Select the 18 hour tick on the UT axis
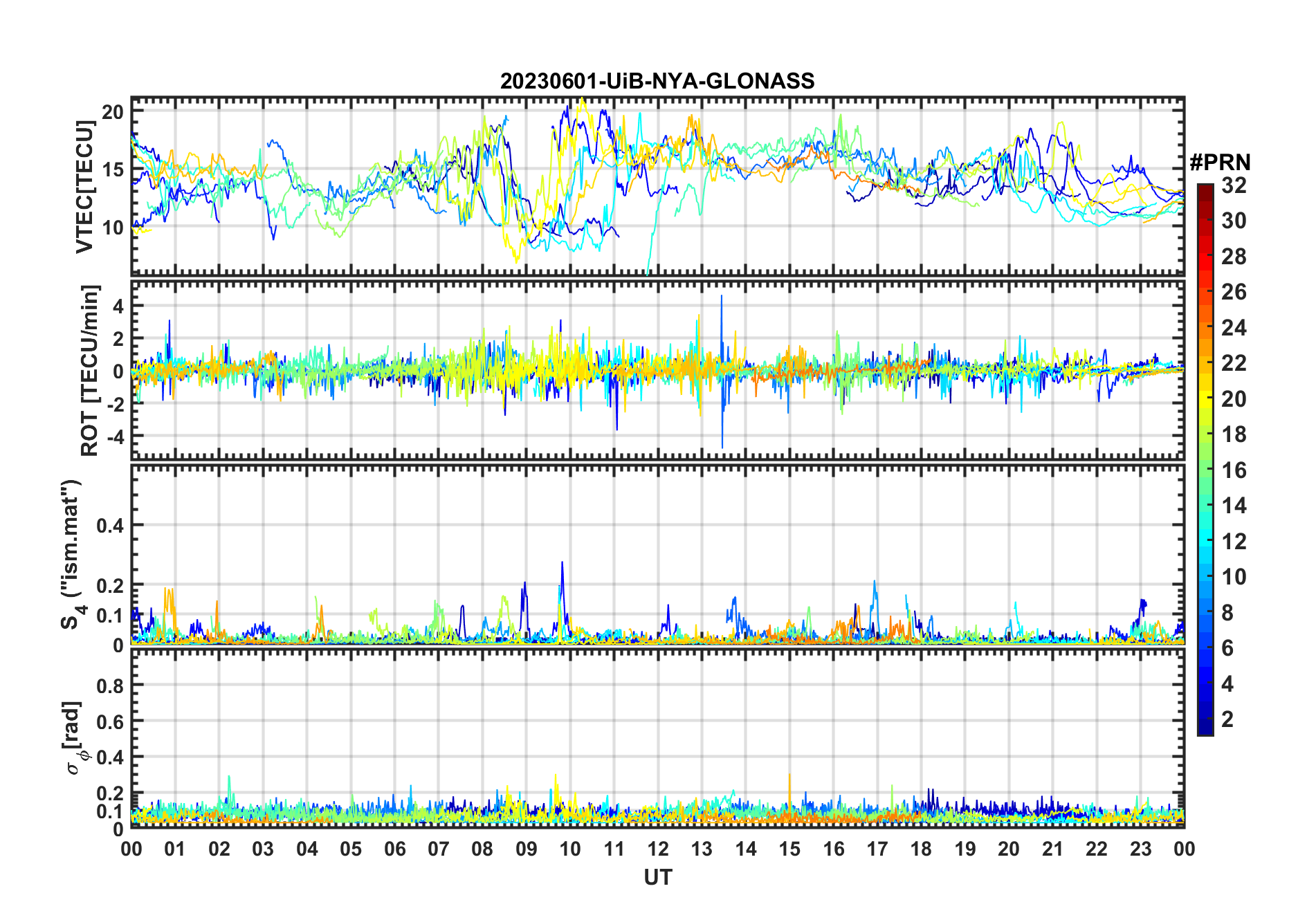1316x920 pixels. coord(921,849)
